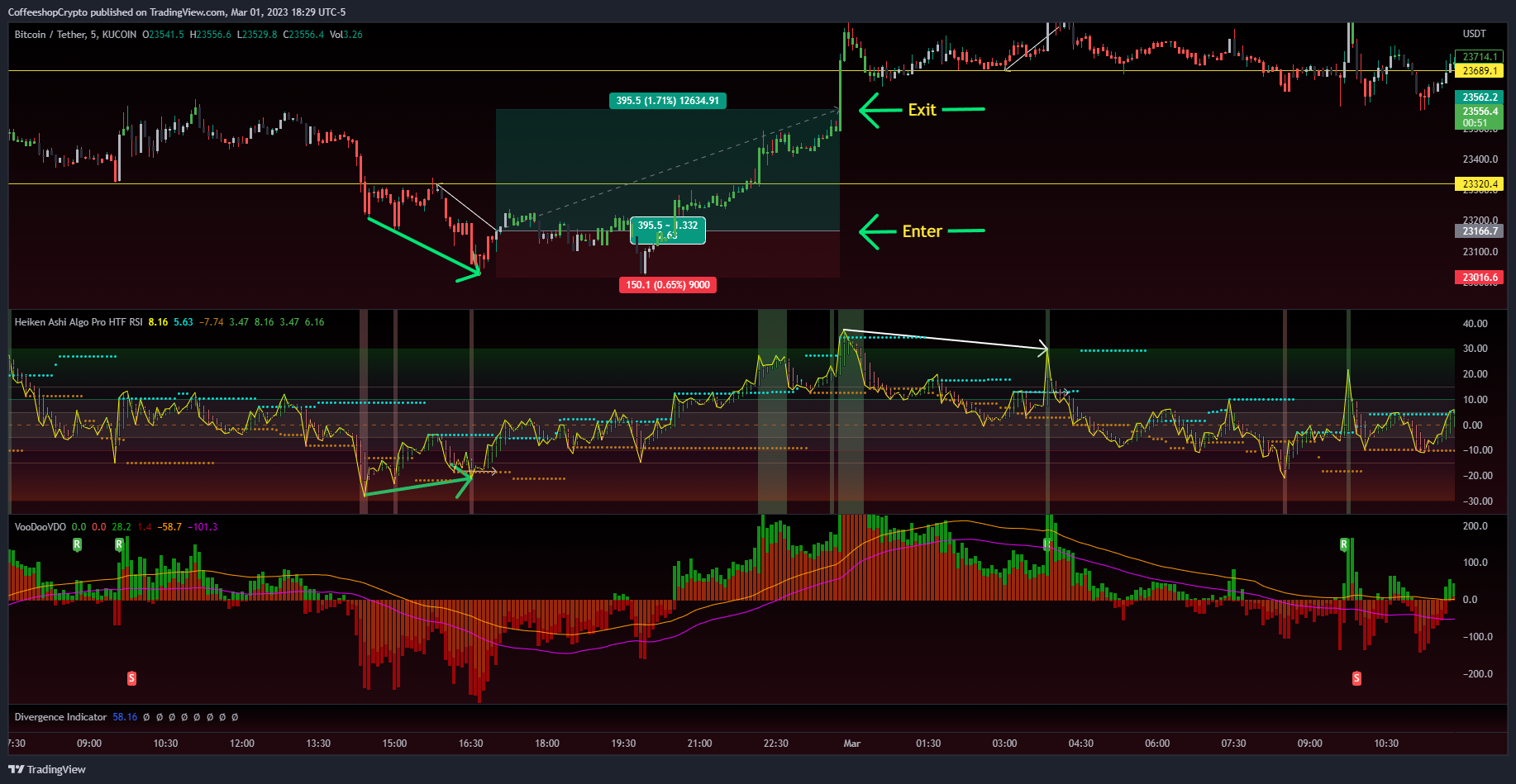The width and height of the screenshot is (1516, 784).
Task: Click the 13:30 time axis label
Action: [x=318, y=744]
